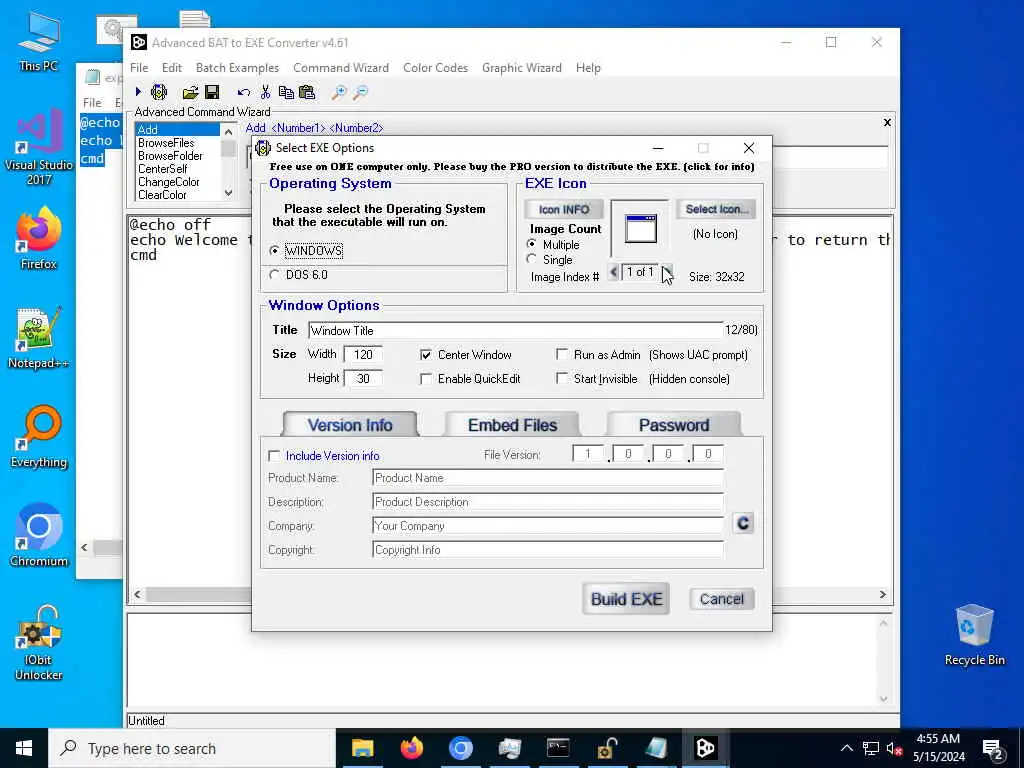The width and height of the screenshot is (1024, 768).
Task: Open the Color Codes menu
Action: (436, 68)
